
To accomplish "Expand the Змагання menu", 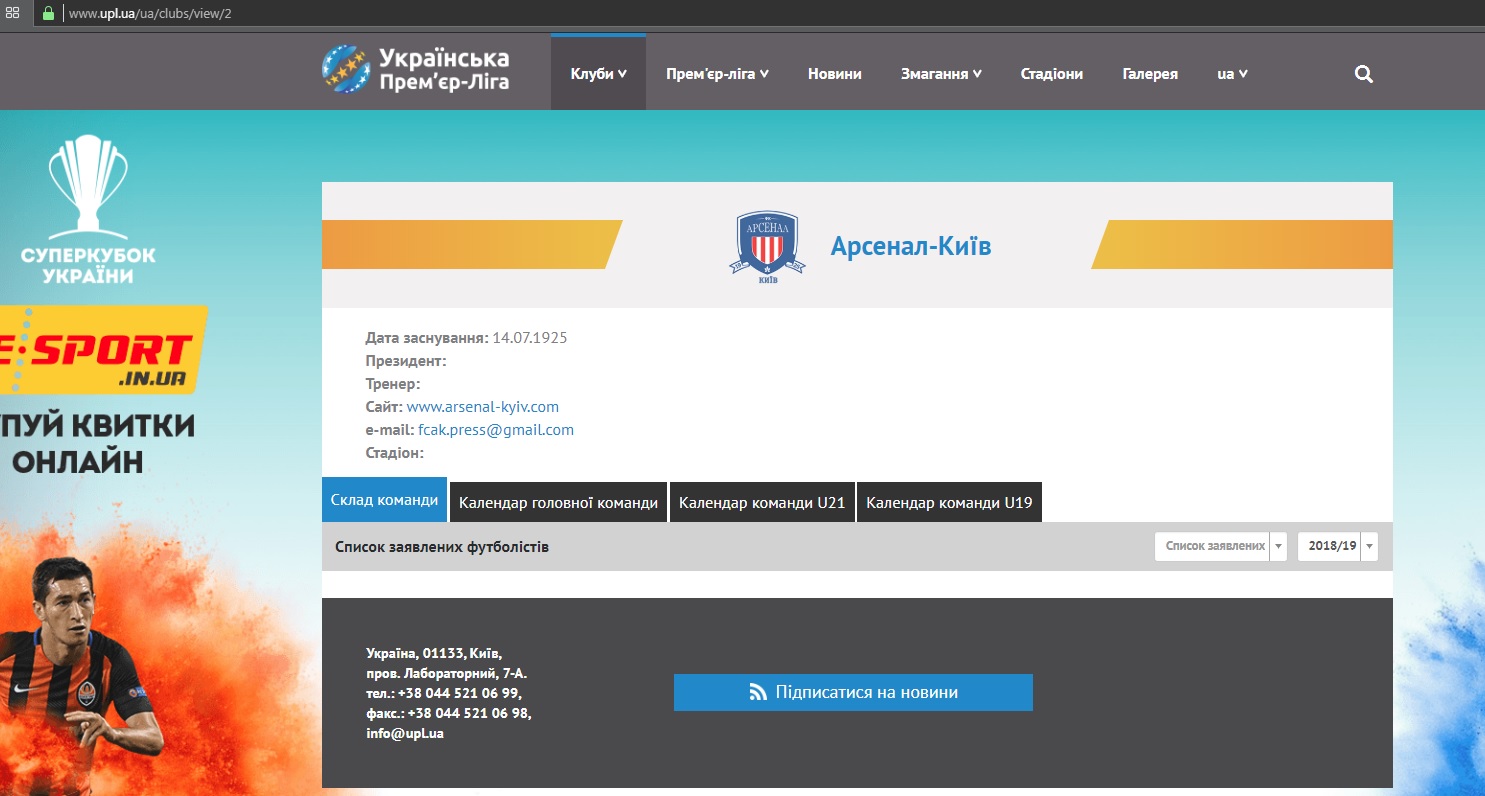I will tap(941, 74).
